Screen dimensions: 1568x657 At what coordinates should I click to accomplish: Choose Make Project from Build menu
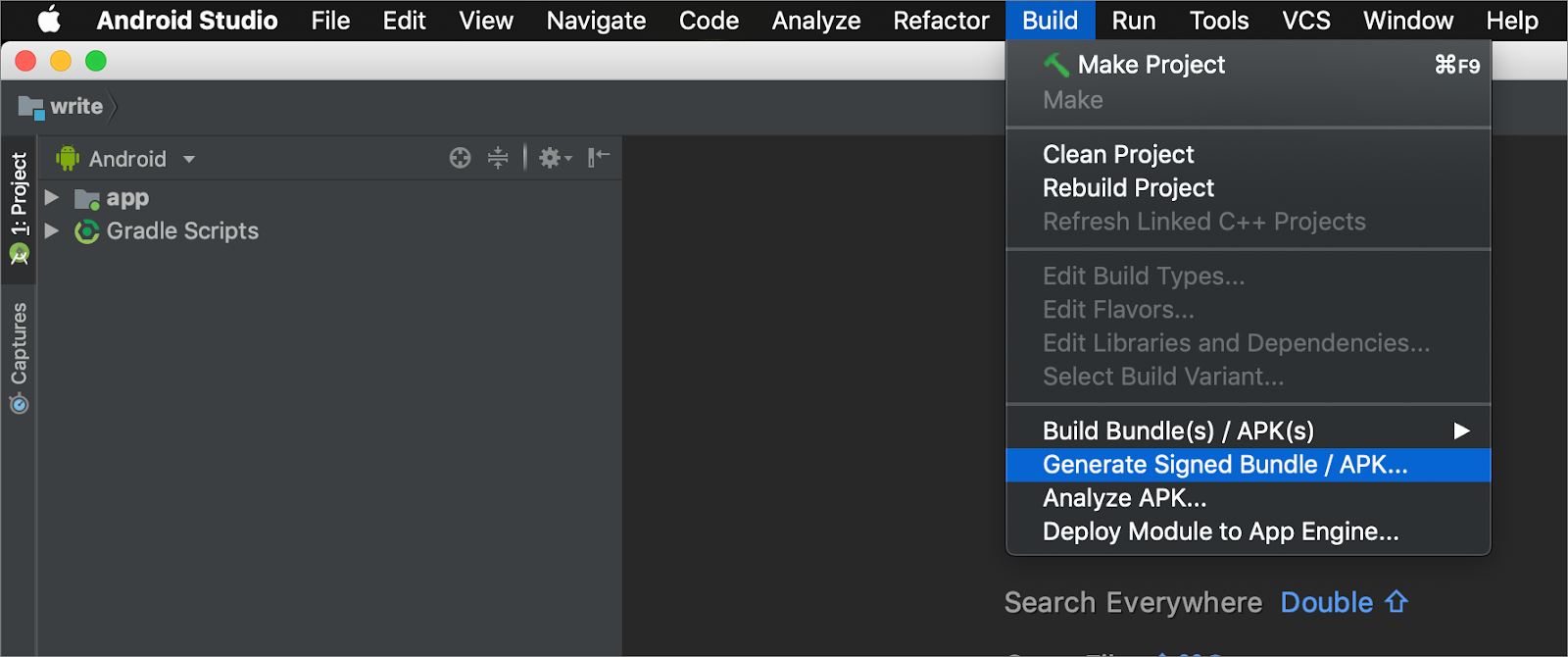[x=1151, y=65]
